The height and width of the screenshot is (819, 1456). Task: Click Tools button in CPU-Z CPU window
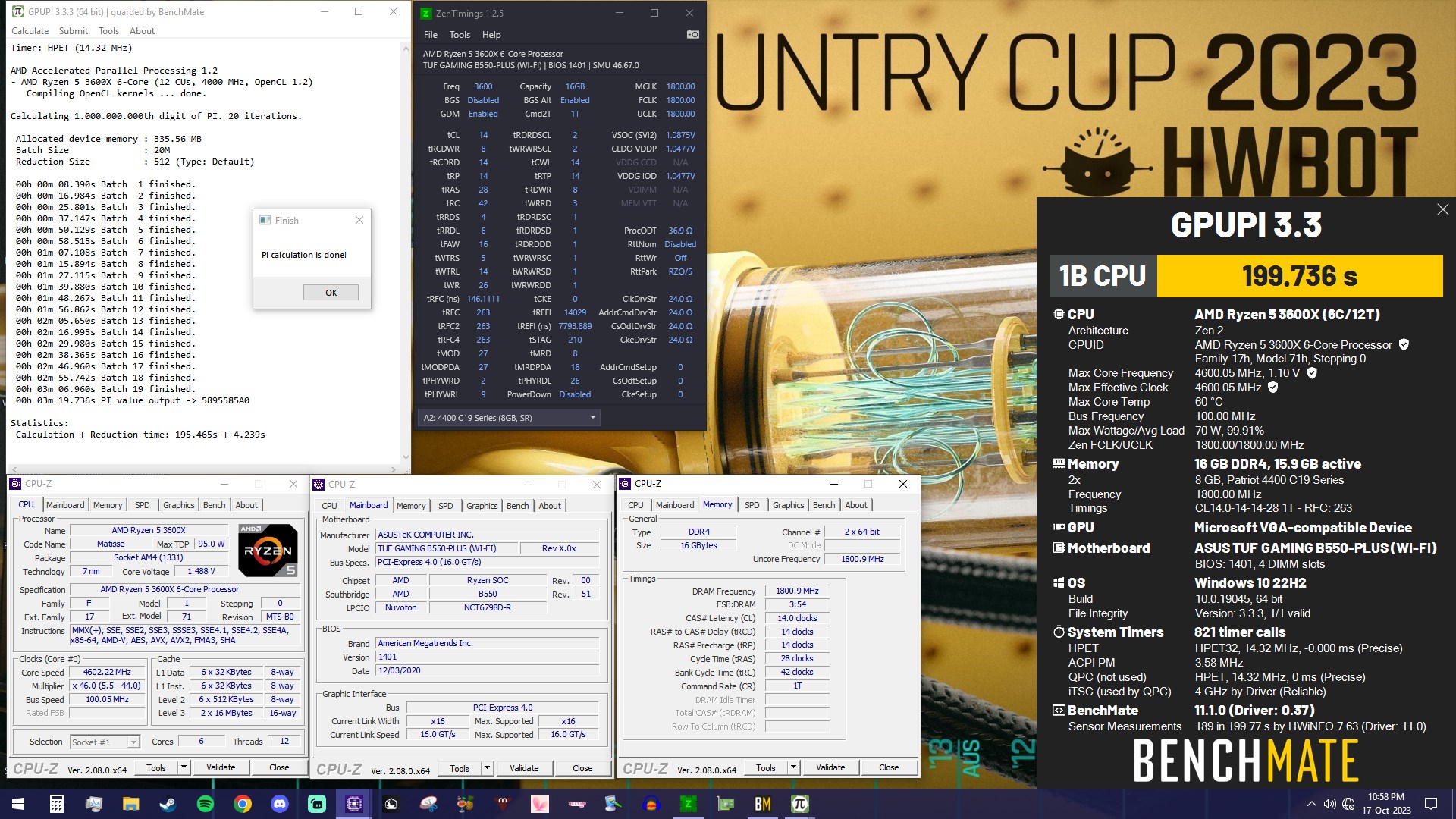(x=156, y=767)
